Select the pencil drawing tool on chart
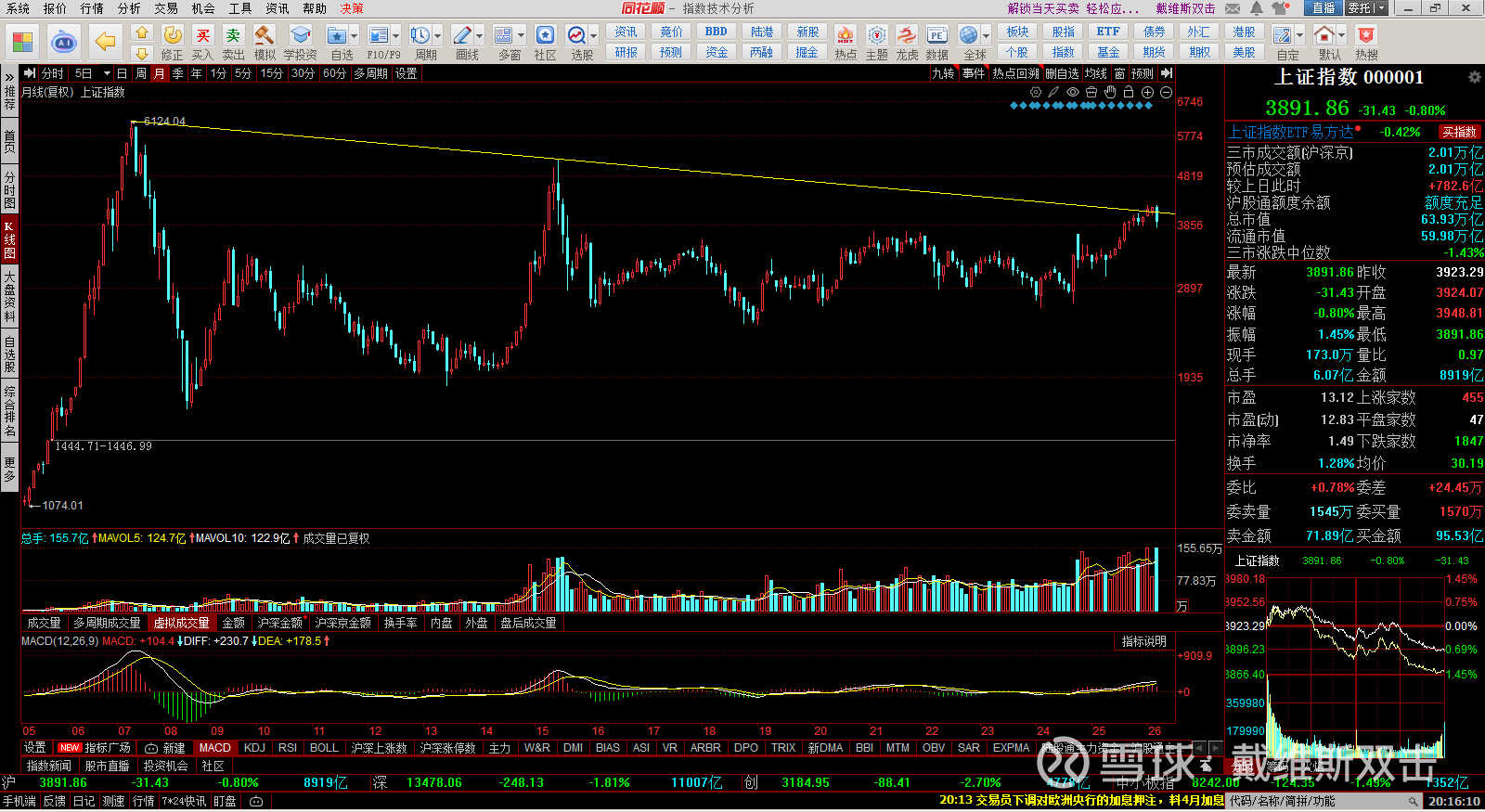This screenshot has width=1485, height=812. [1053, 92]
